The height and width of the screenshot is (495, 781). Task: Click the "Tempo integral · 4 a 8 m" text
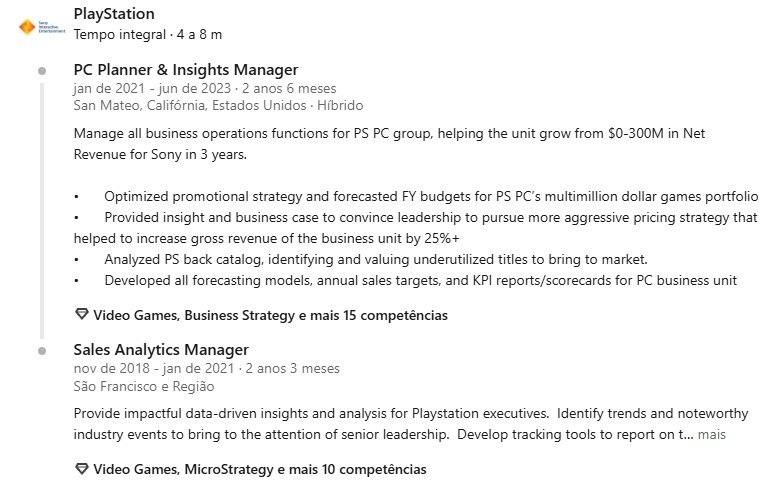[x=148, y=34]
